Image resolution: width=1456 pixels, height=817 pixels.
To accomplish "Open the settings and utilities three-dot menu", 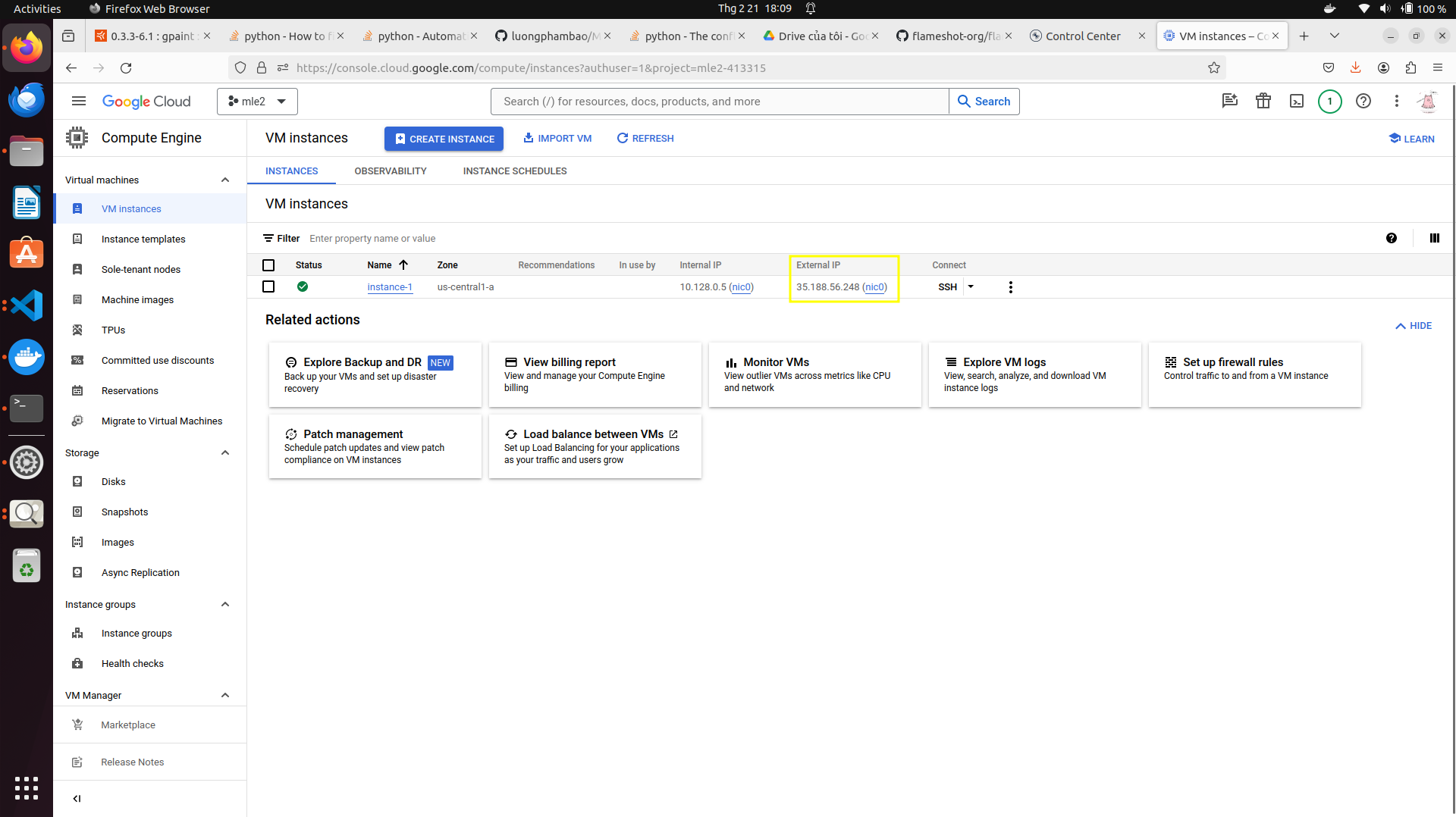I will [1397, 102].
